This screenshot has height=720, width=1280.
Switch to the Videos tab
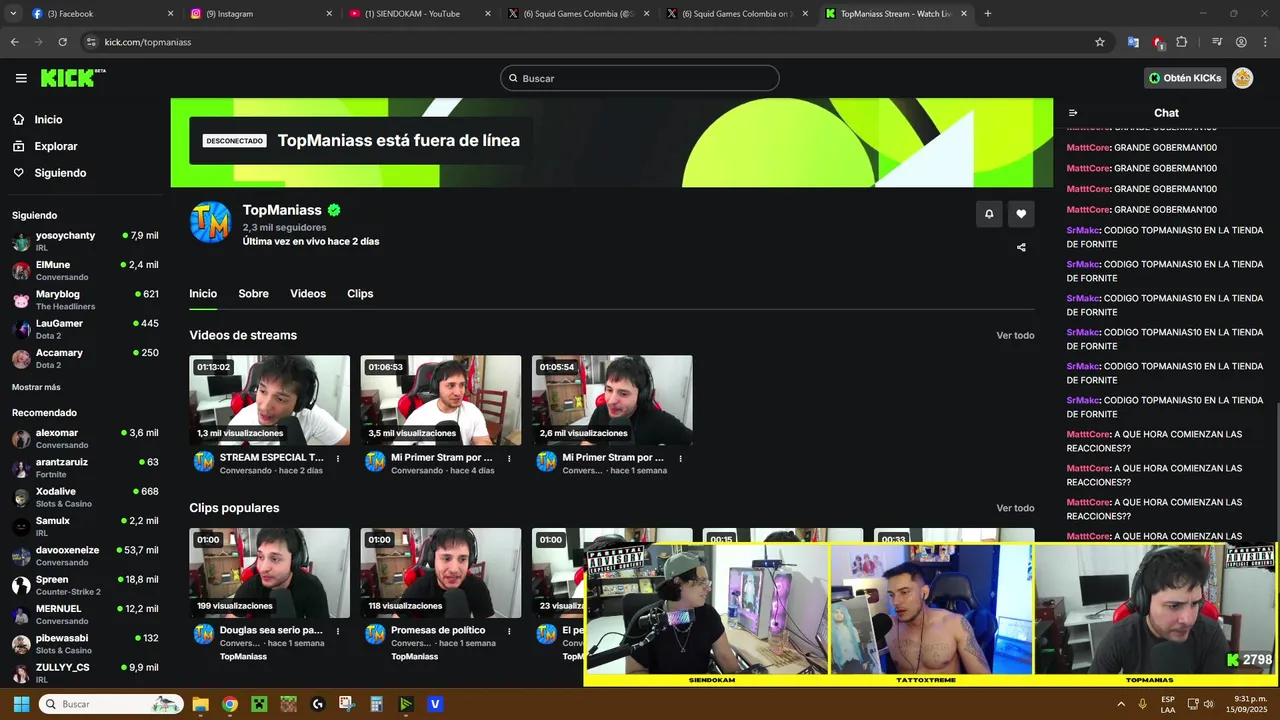click(308, 294)
